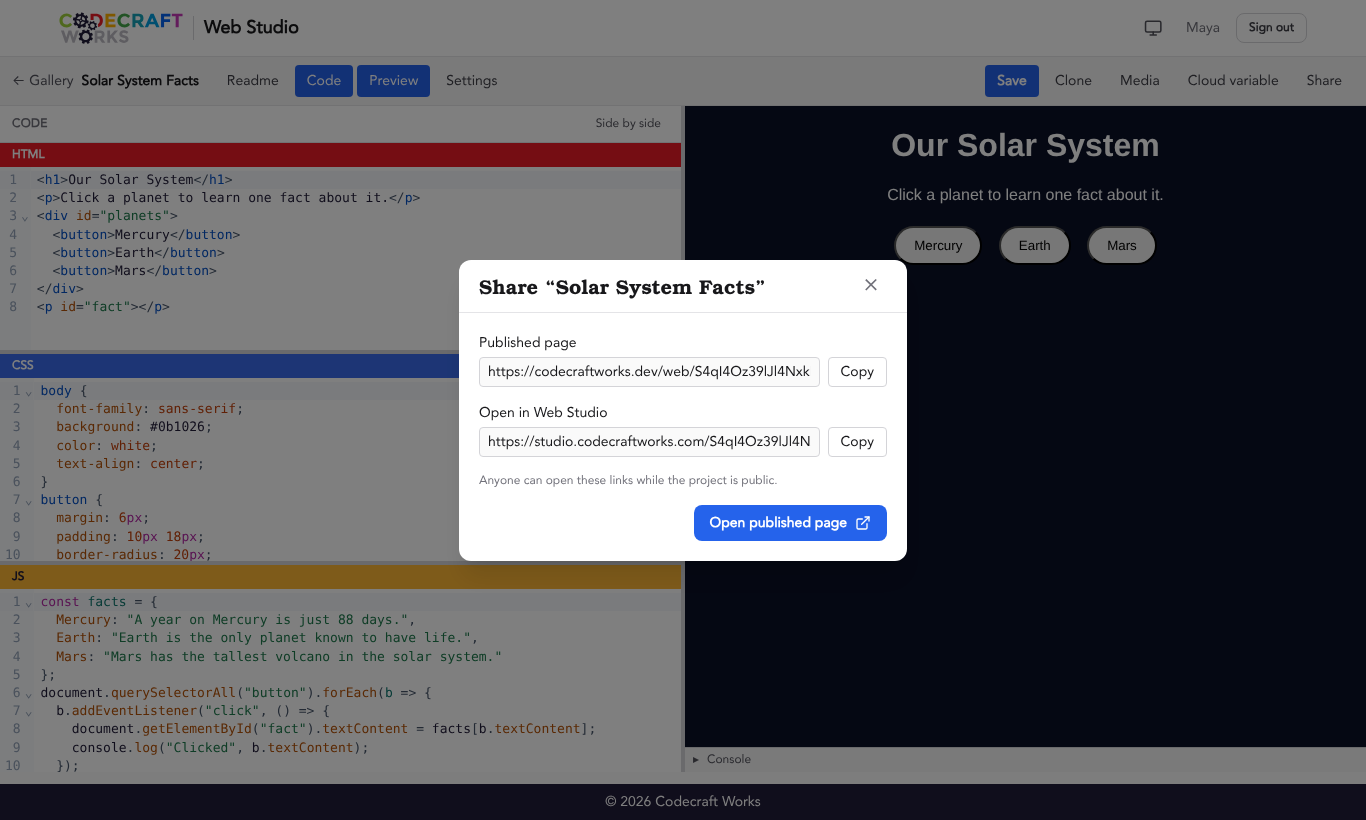Image resolution: width=1366 pixels, height=820 pixels.
Task: Fold CSS line 1 body rule
Action: 28,391
